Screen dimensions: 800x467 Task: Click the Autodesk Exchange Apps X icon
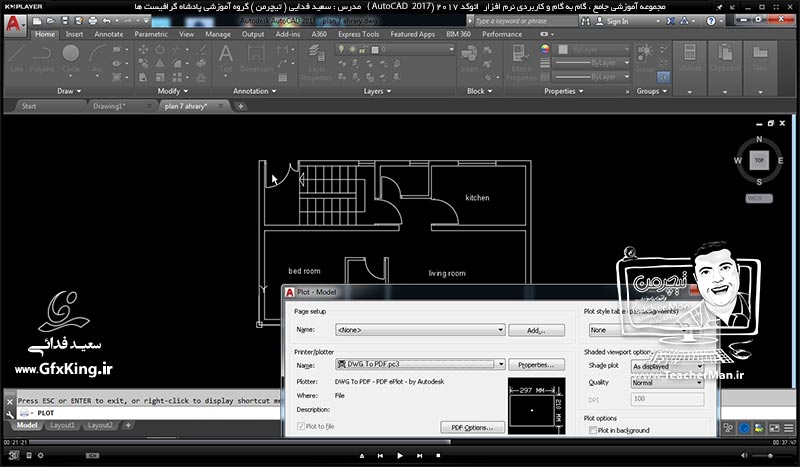click(x=670, y=21)
